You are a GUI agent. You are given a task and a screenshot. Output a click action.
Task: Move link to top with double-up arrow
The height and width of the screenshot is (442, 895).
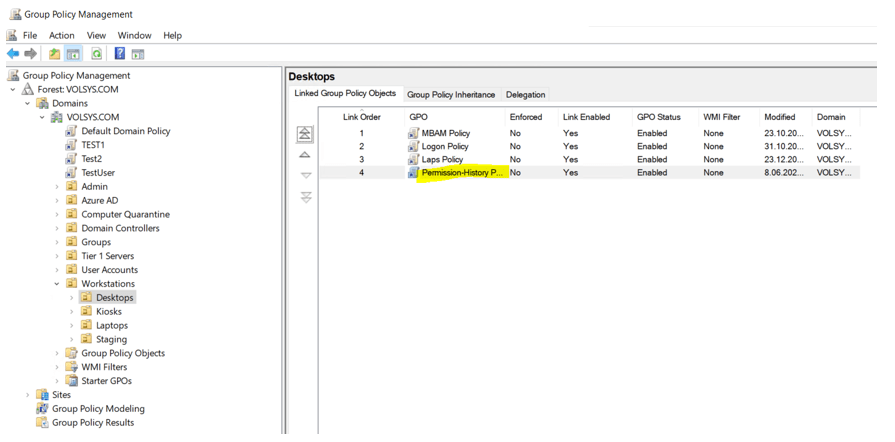tap(305, 134)
